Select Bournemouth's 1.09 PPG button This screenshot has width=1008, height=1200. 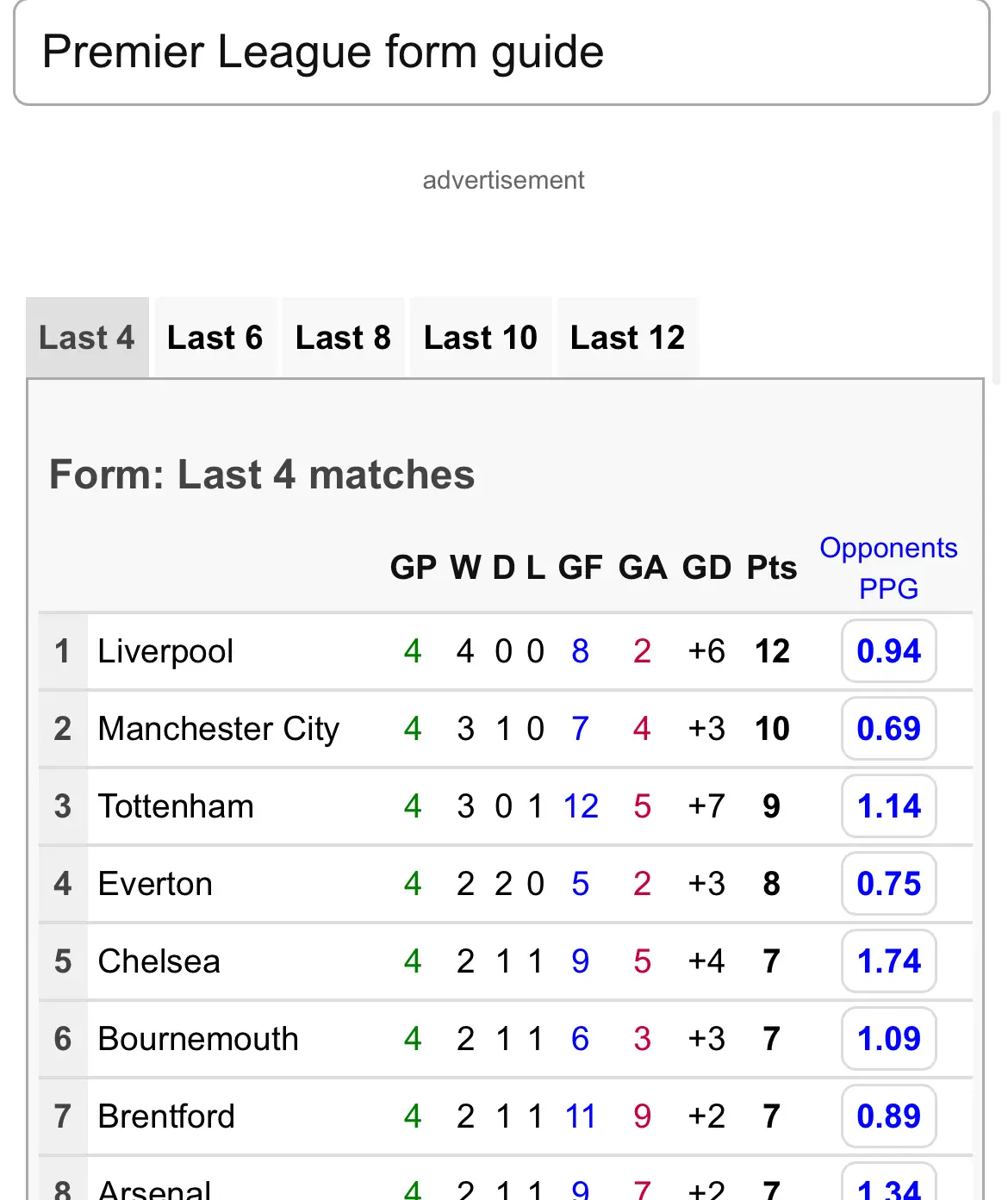888,1039
